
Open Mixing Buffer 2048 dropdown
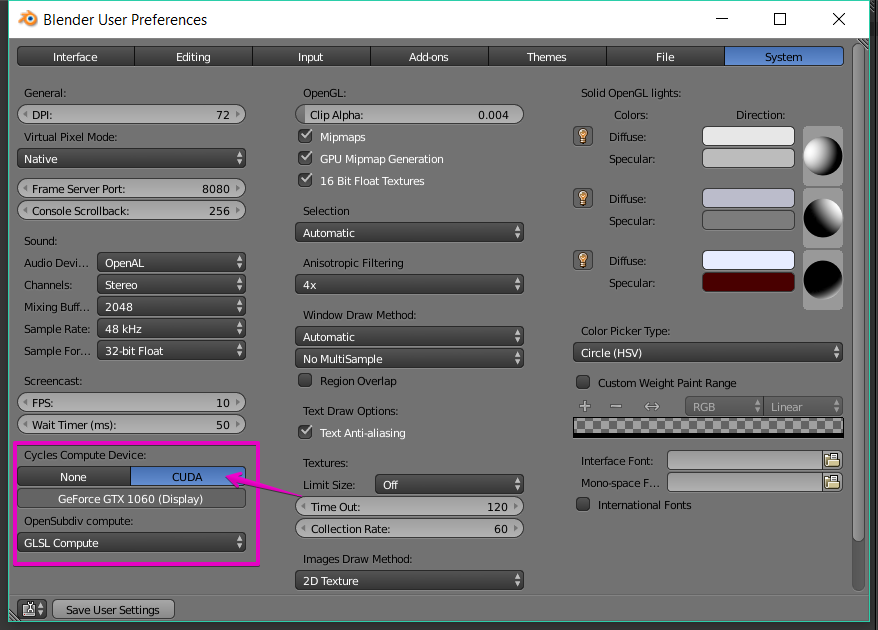[171, 306]
